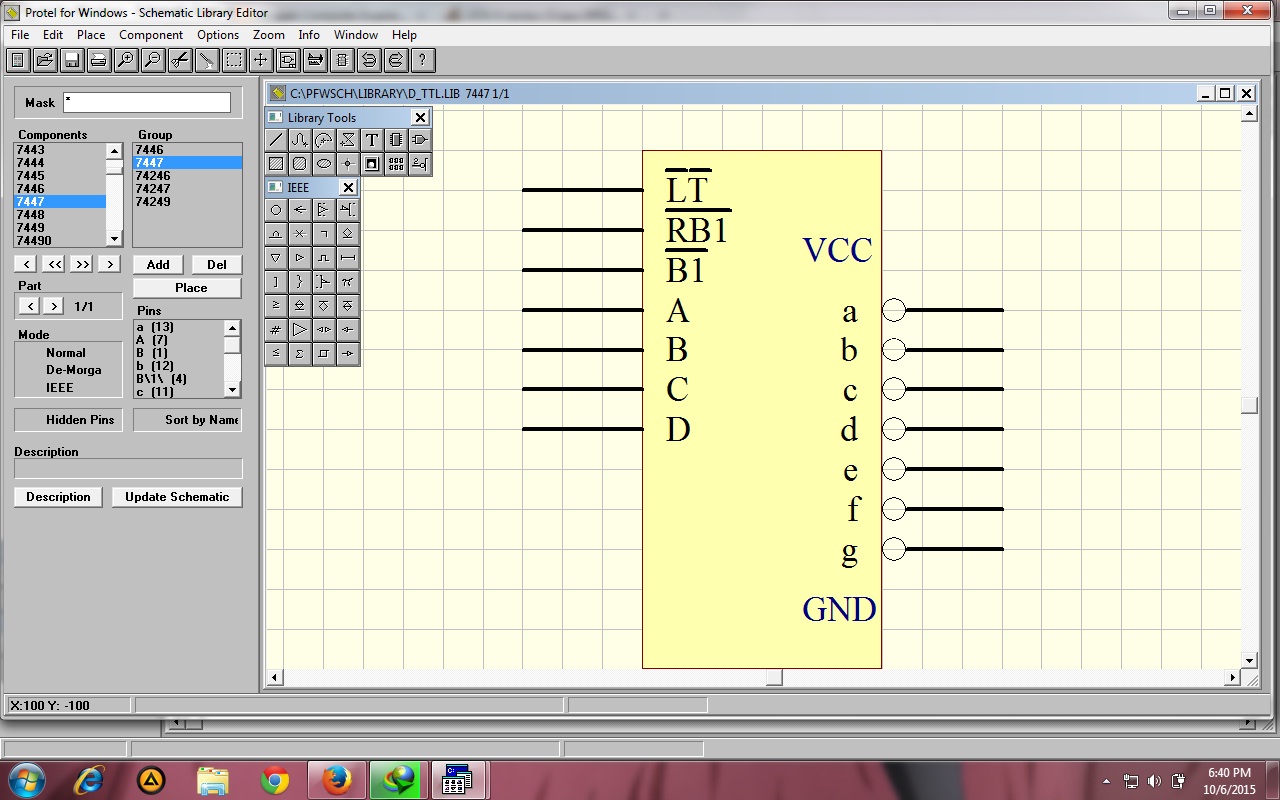Viewport: 1280px width, 800px height.
Task: Open the Zoom menu
Action: tap(269, 34)
